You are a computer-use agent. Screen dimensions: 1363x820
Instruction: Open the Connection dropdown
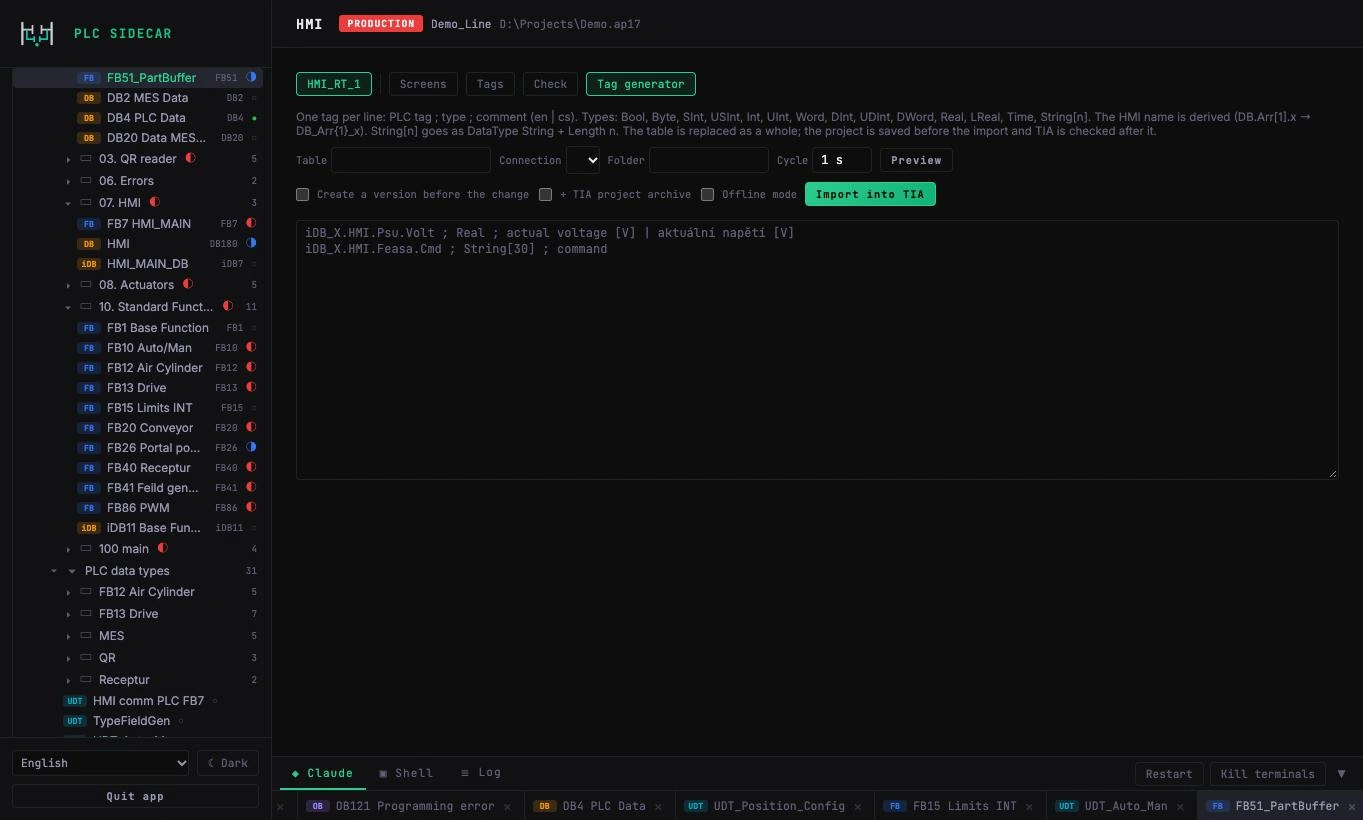583,160
